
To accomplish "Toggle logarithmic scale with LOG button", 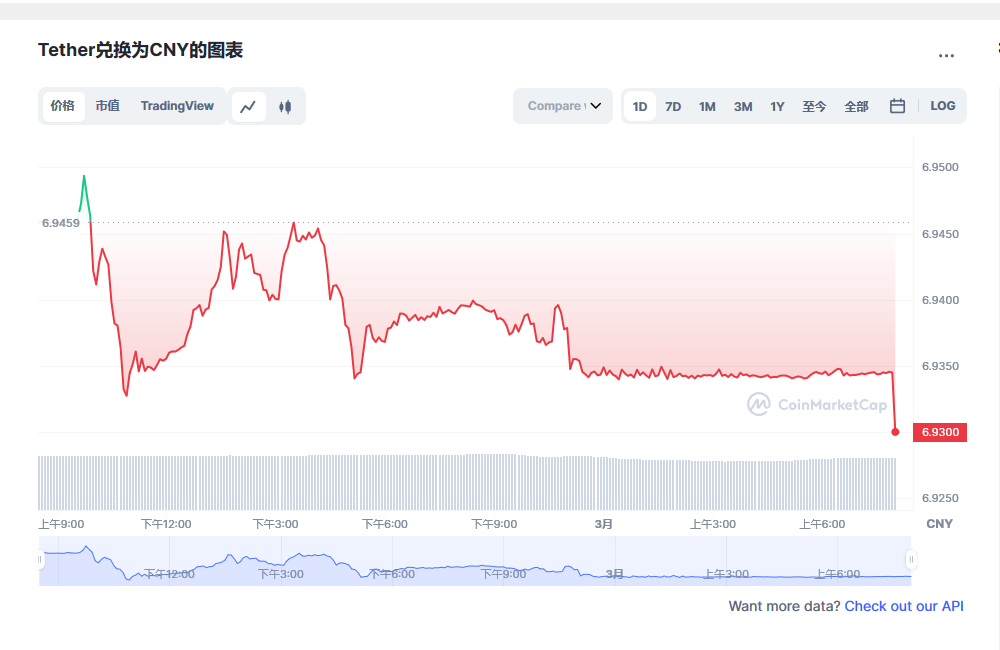I will [942, 105].
